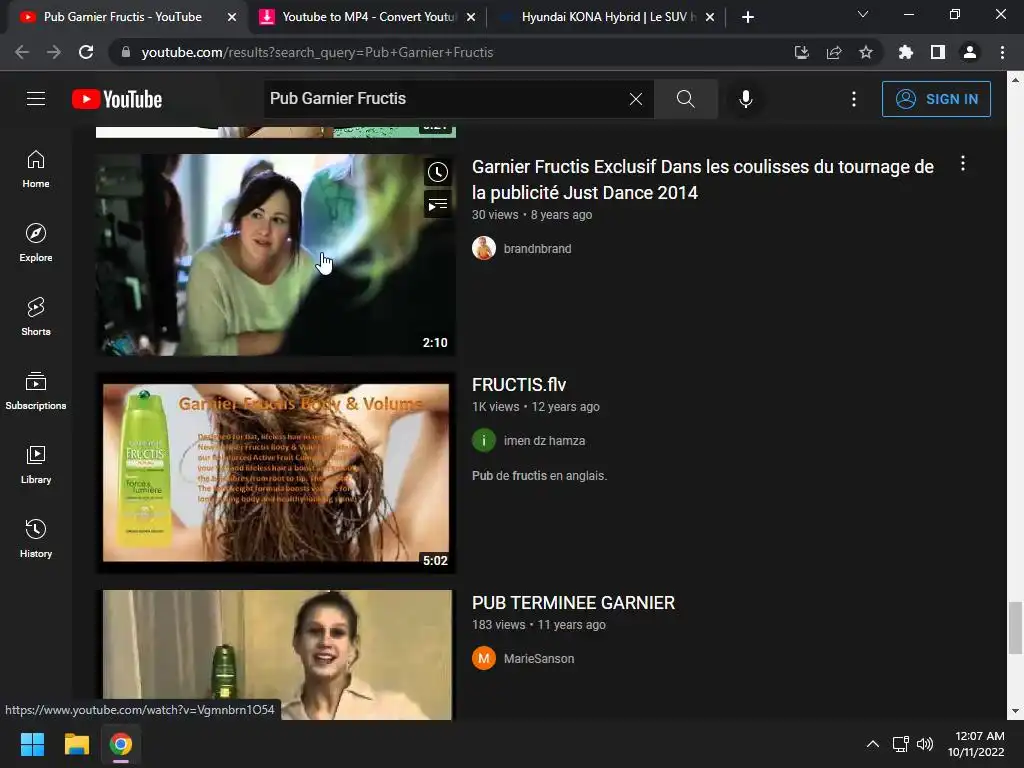Open volume control in system tray
This screenshot has height=768, width=1024.
point(925,744)
